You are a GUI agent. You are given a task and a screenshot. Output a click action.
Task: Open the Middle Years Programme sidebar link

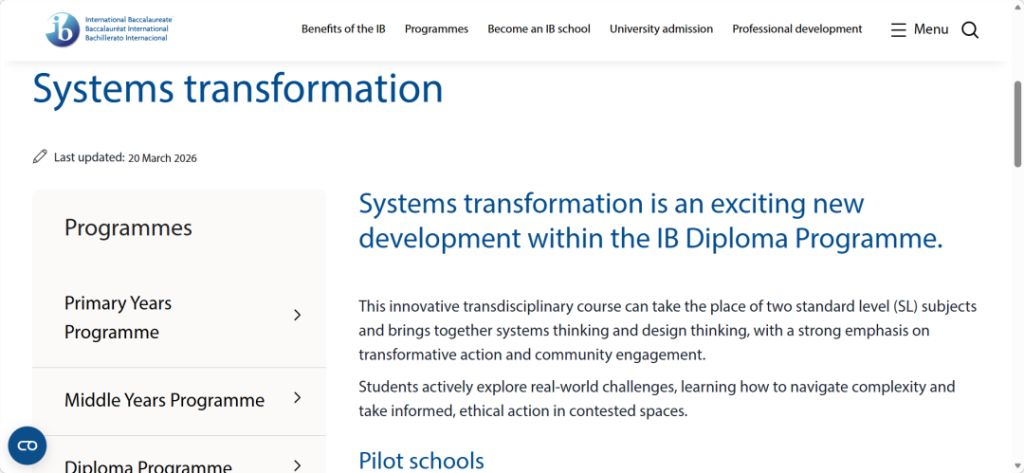click(164, 400)
